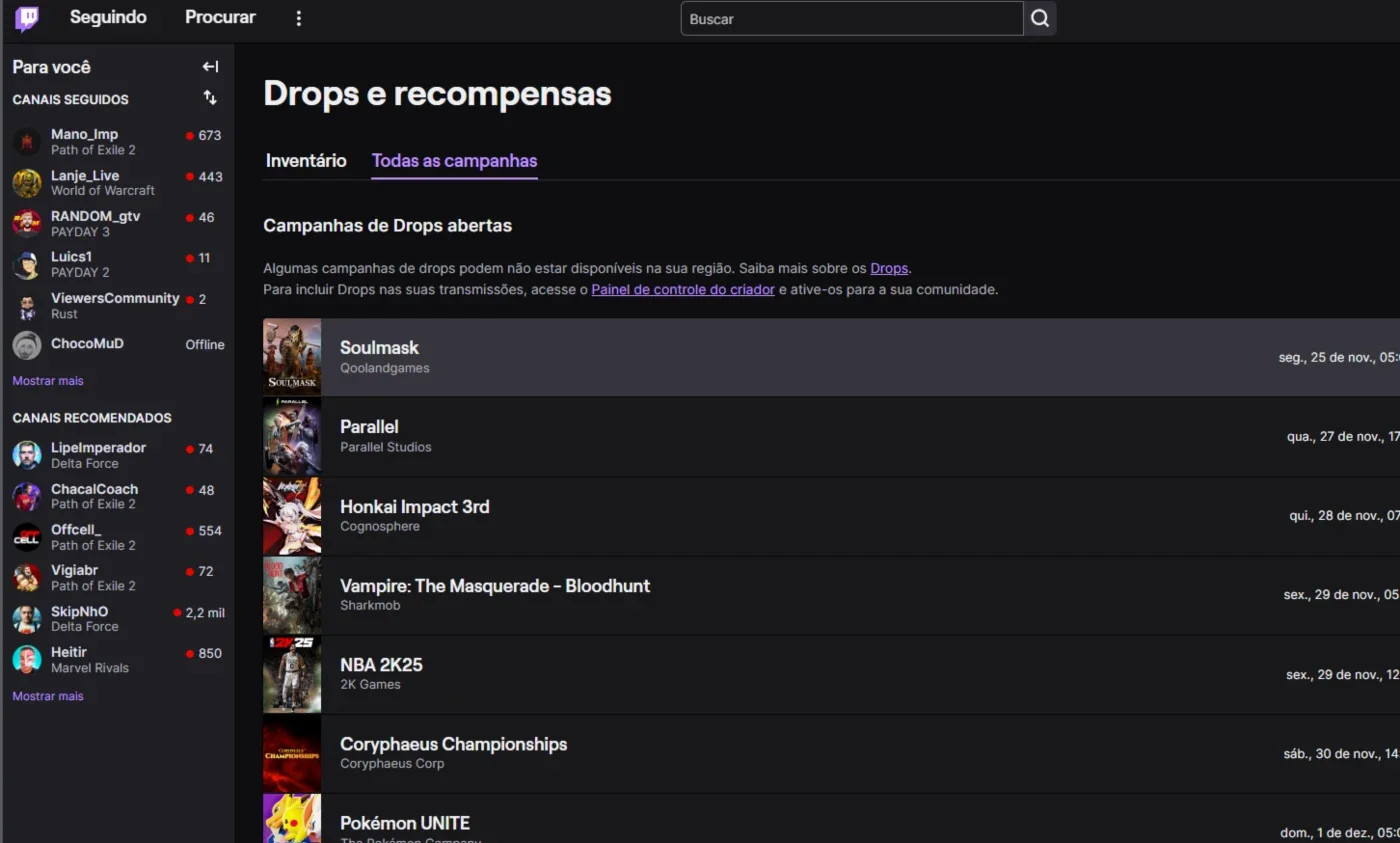
Task: Click the Honkai Impact 3rd cover thumbnail
Action: click(x=292, y=516)
